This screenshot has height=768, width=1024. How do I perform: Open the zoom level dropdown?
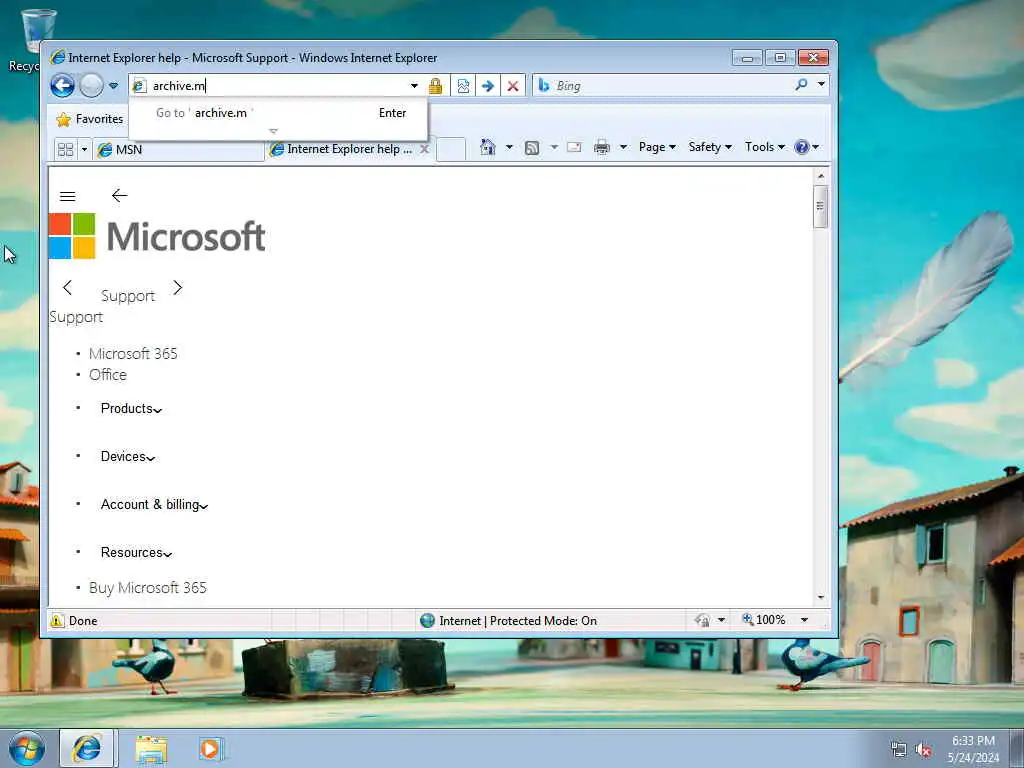[805, 620]
